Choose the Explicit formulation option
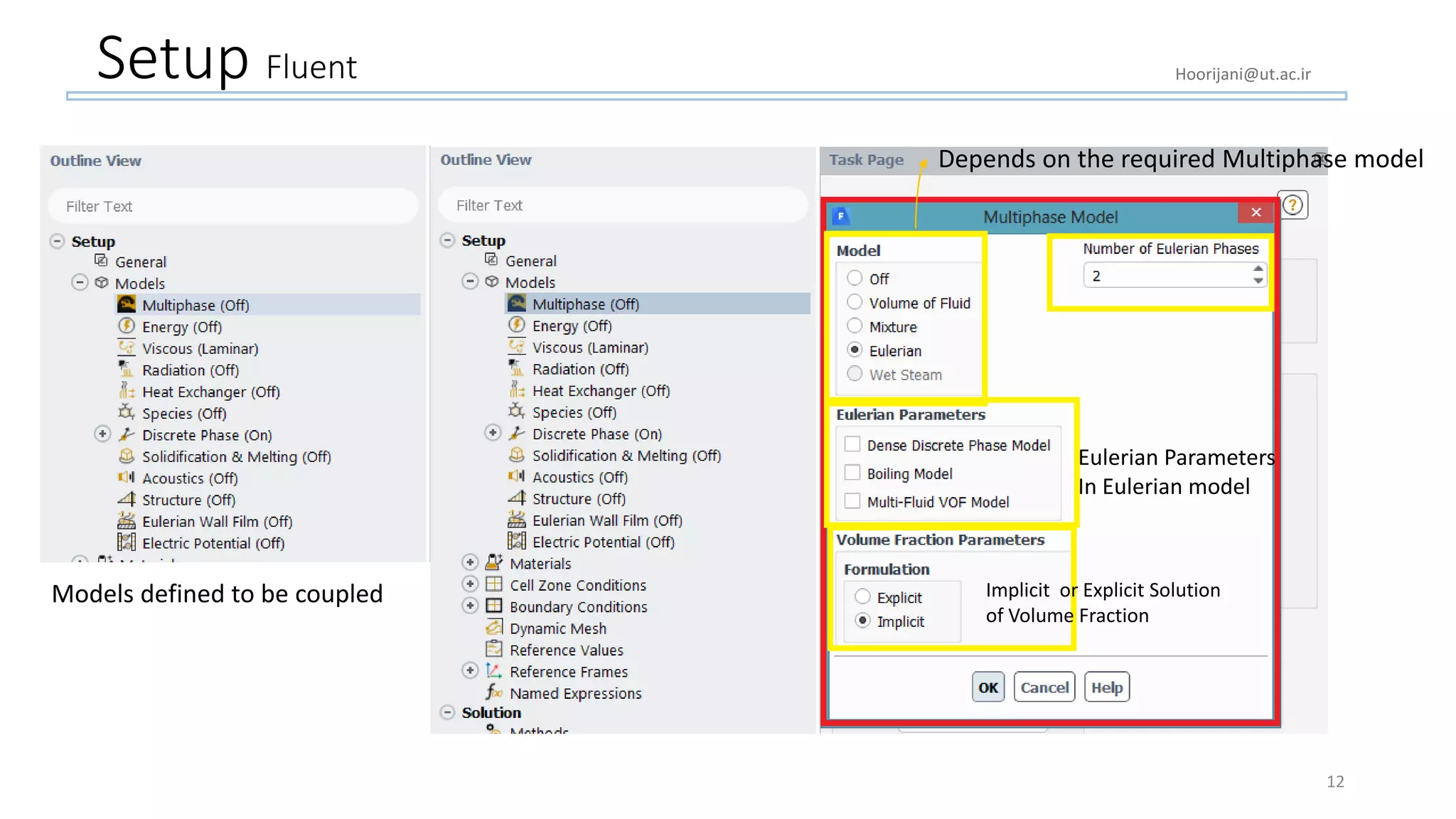This screenshot has width=1456, height=819. click(x=862, y=596)
